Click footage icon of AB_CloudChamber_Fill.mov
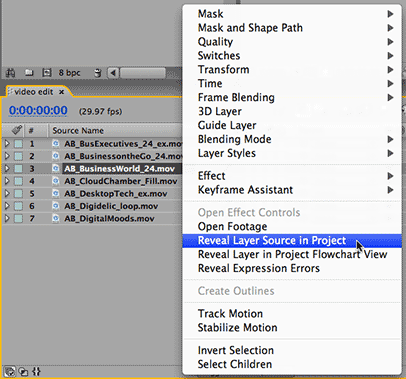Screen dimensions: 406x379 pos(56,181)
